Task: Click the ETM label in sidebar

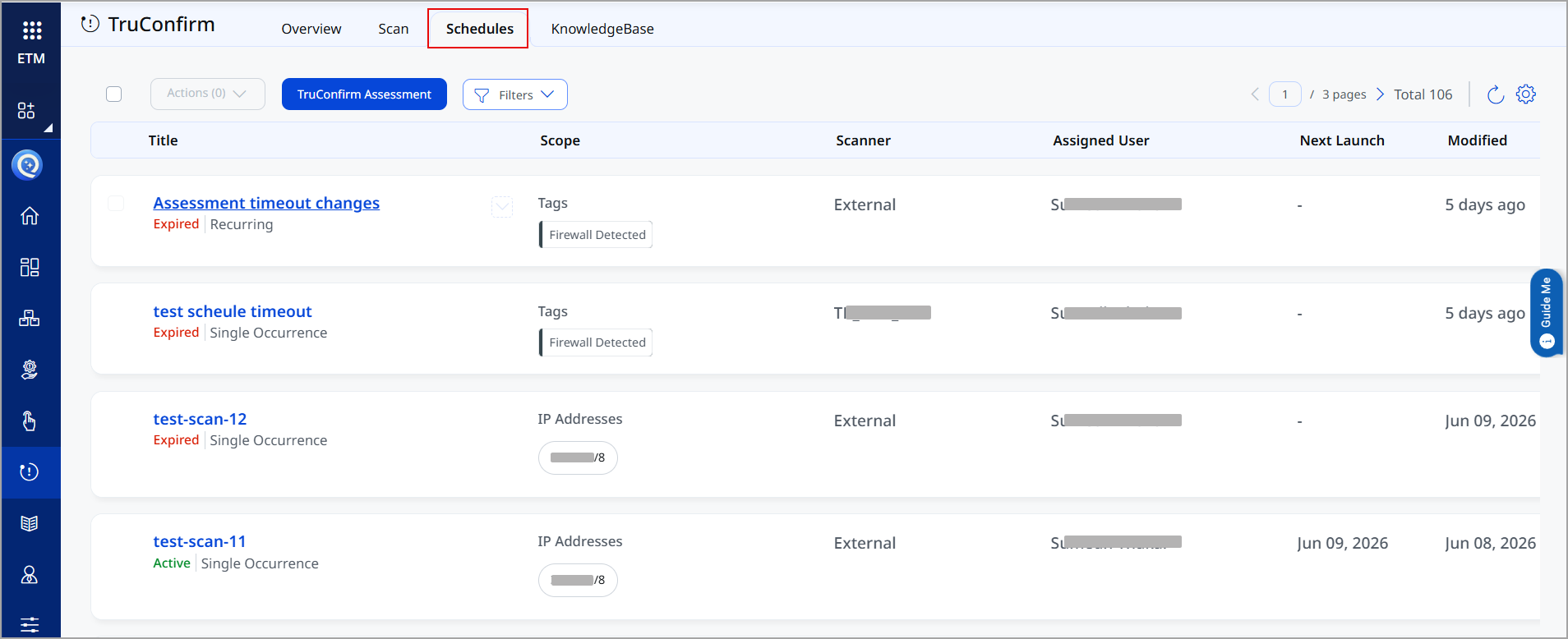Action: (31, 58)
